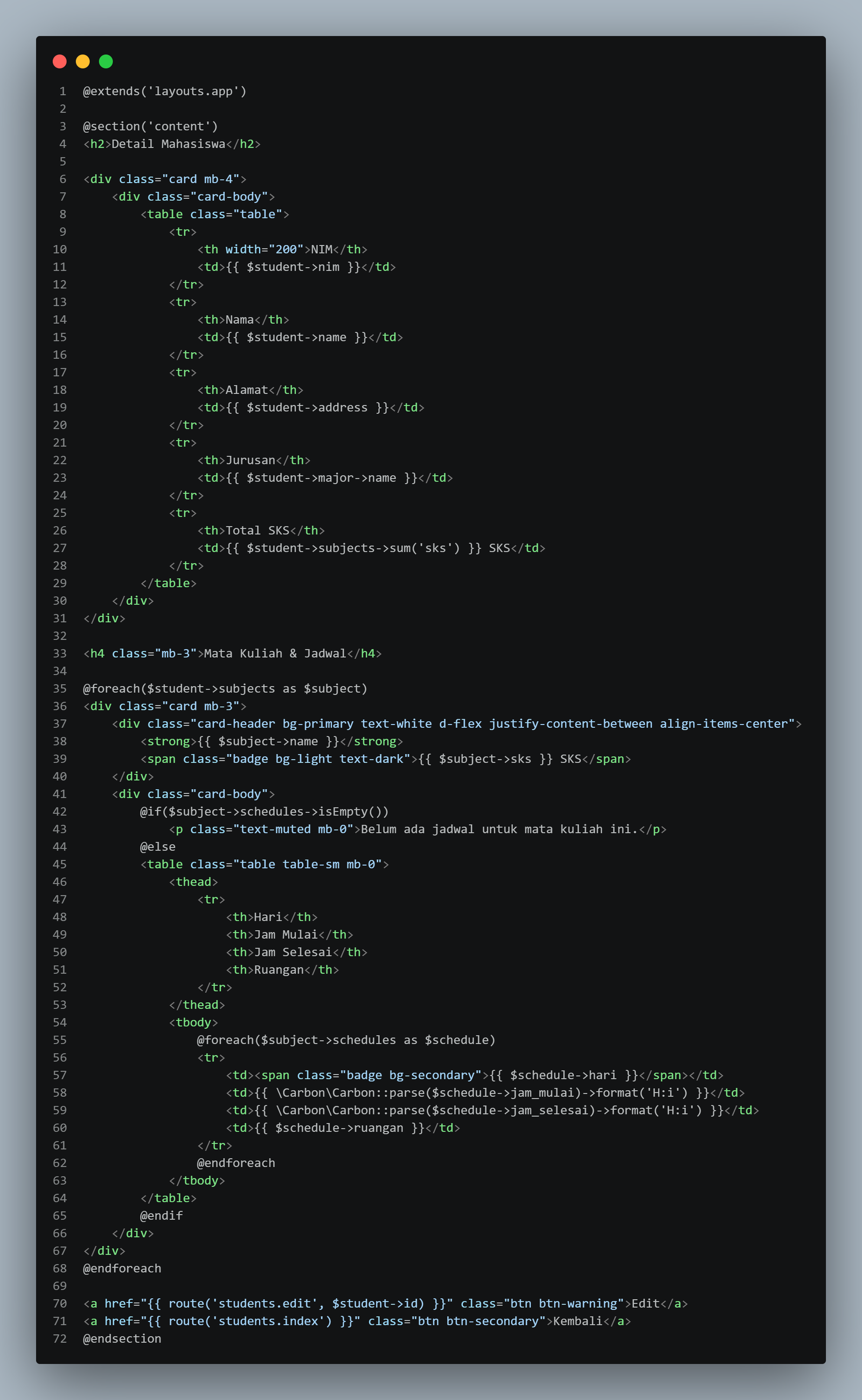Click line number 72 in gutter

pos(60,1339)
